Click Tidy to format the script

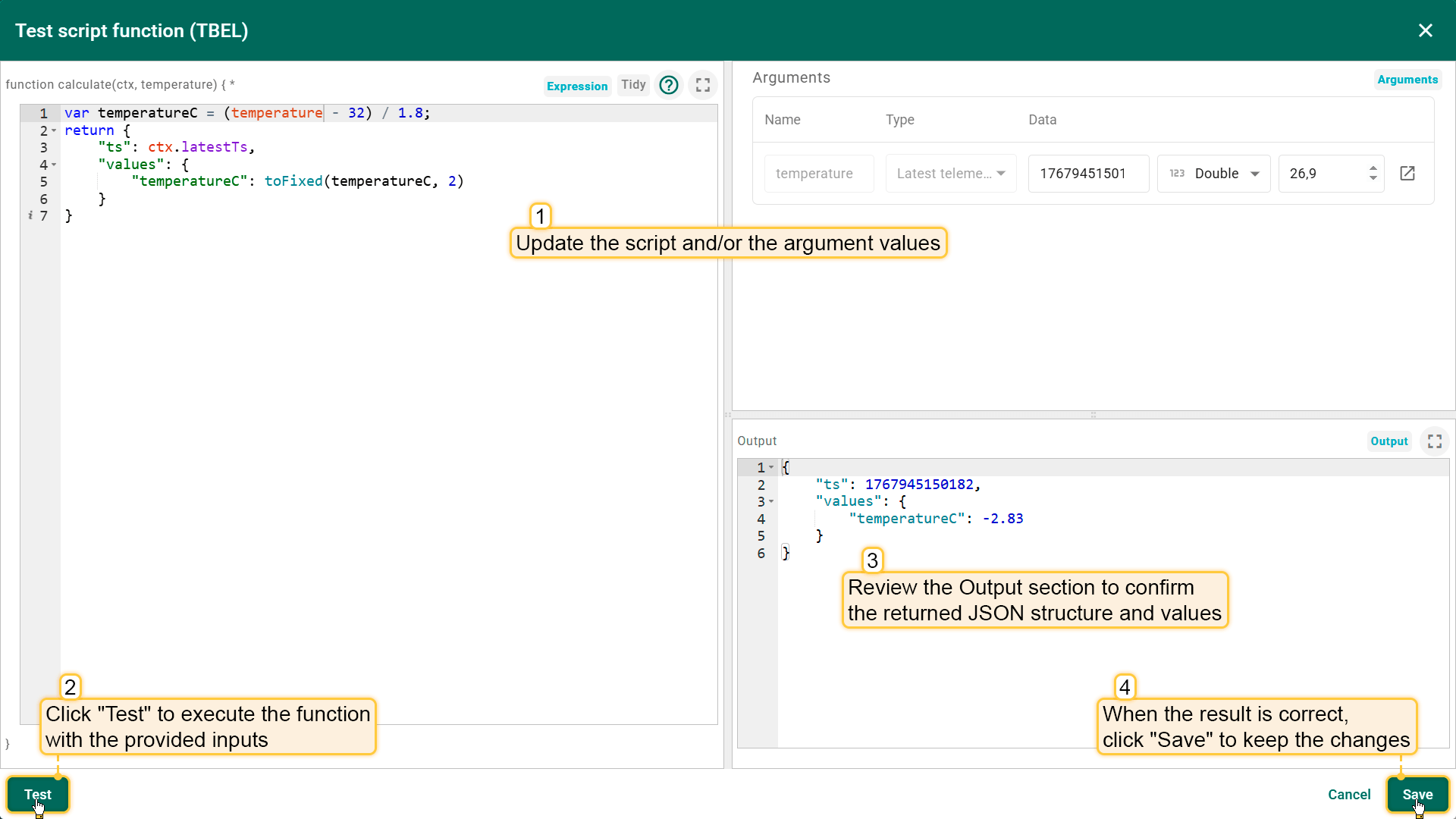click(x=633, y=85)
